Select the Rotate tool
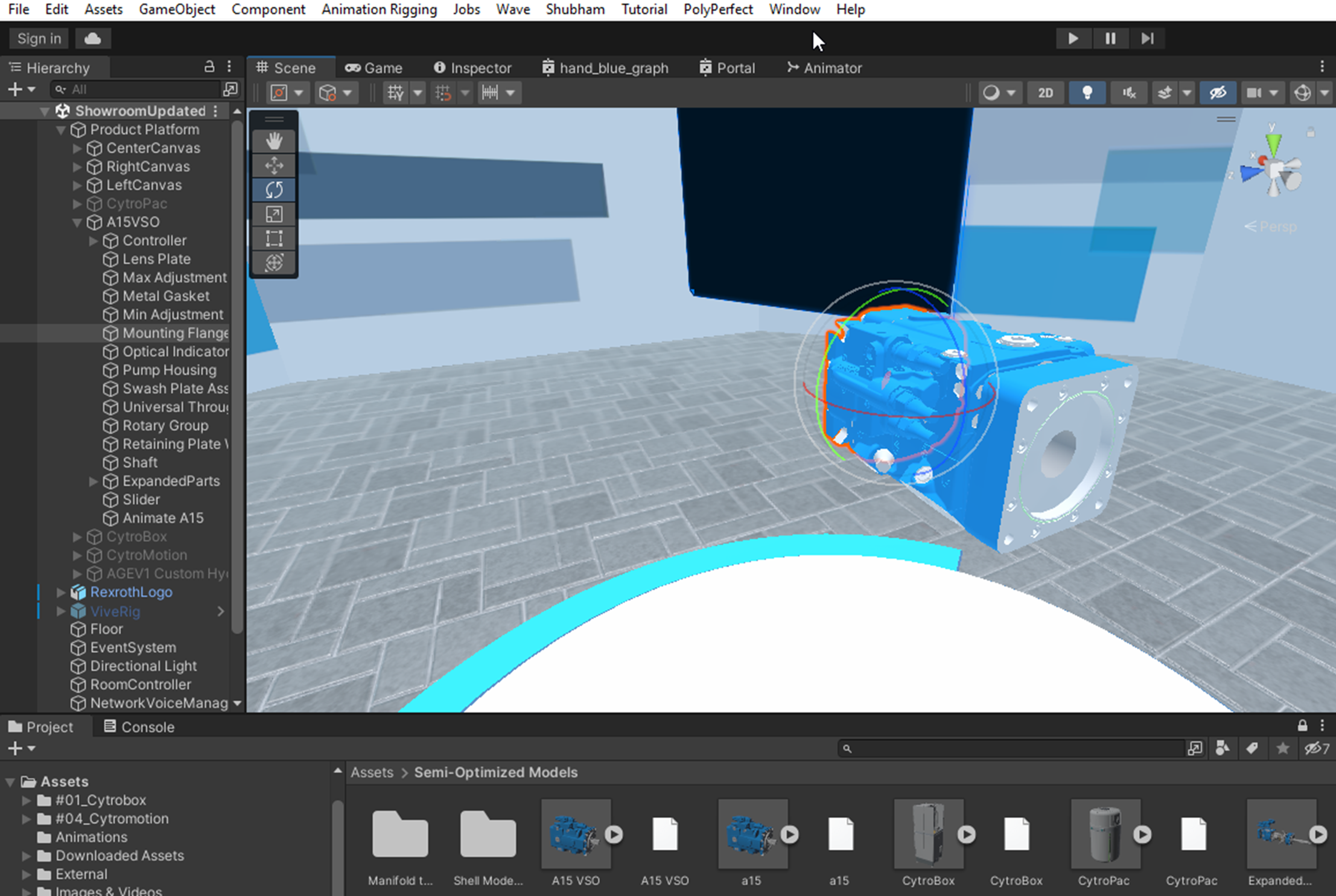Viewport: 1336px width, 896px height. coord(274,190)
